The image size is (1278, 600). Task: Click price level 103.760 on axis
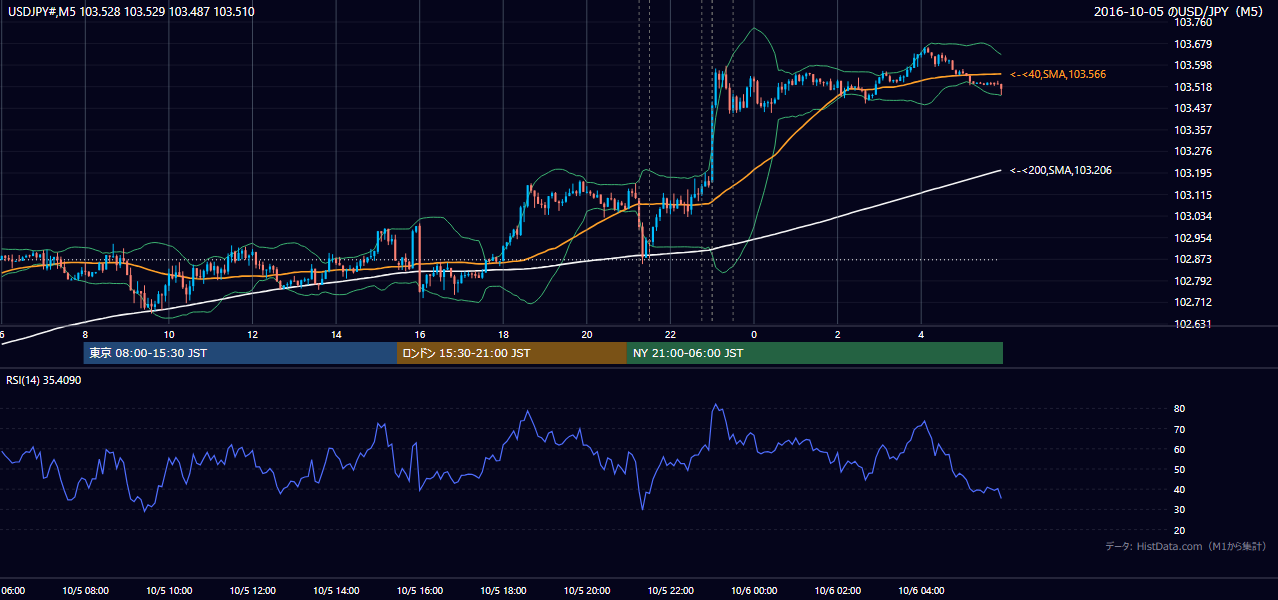coord(1193,22)
